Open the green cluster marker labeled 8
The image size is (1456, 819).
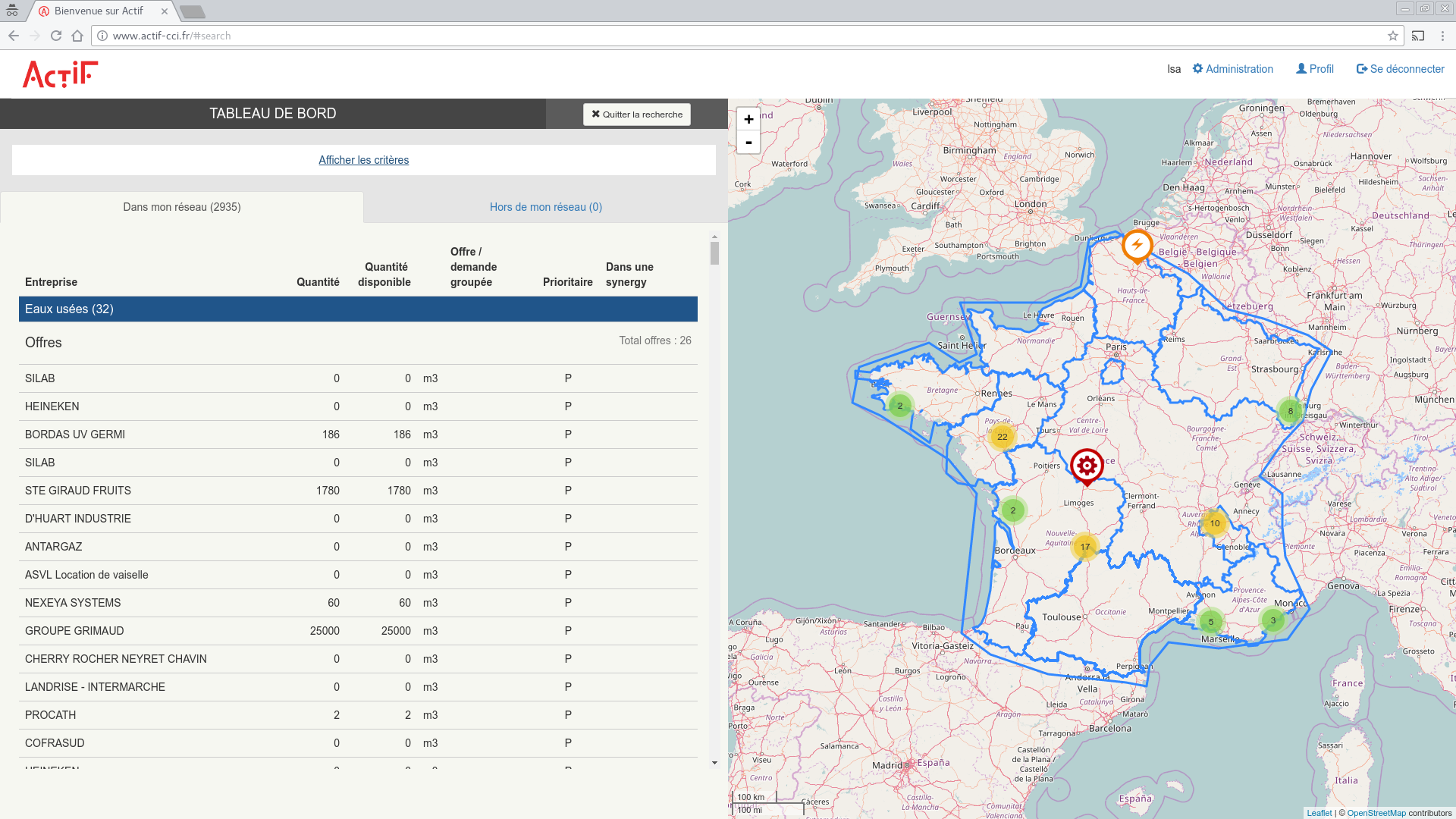(1290, 411)
